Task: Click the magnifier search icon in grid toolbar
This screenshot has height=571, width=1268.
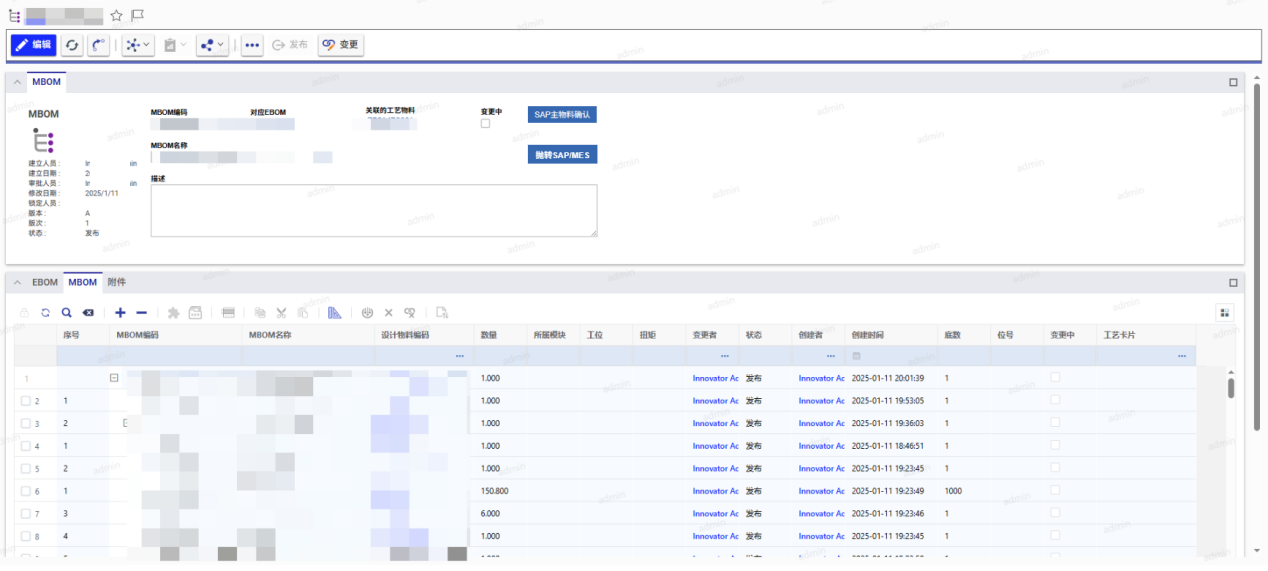Action: pos(67,313)
